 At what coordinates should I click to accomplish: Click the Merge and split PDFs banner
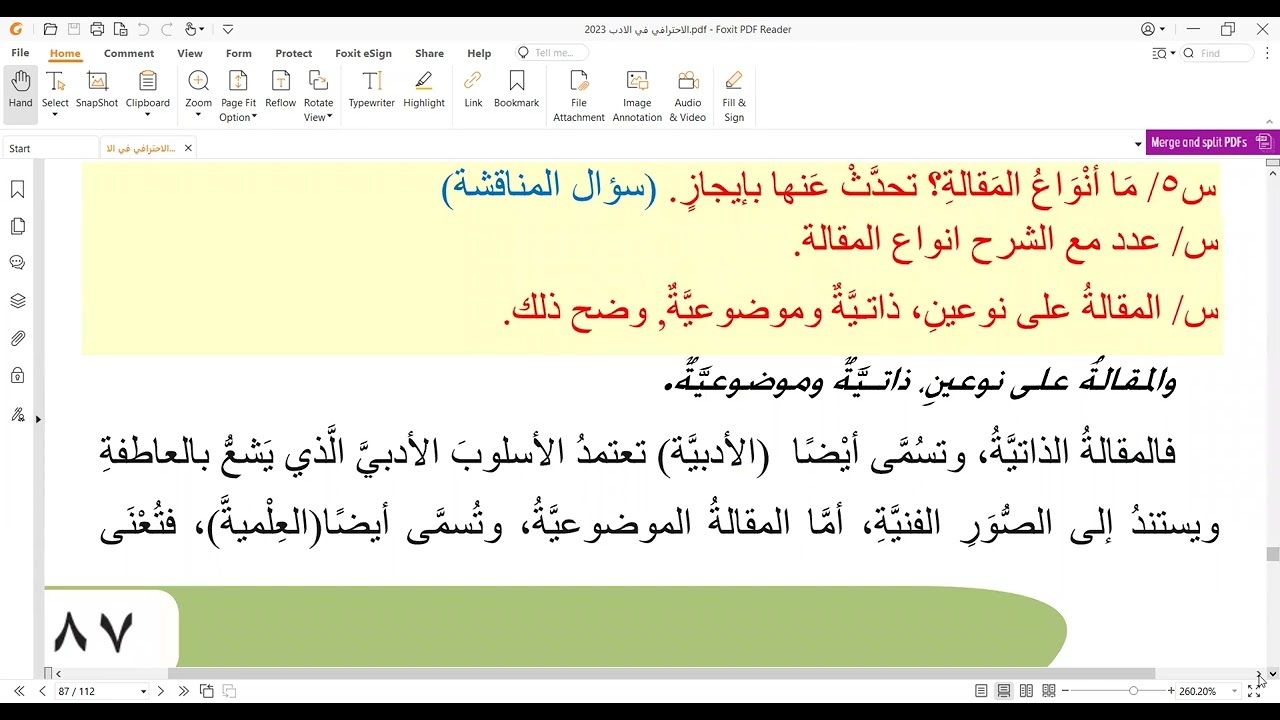pyautogui.click(x=1212, y=142)
